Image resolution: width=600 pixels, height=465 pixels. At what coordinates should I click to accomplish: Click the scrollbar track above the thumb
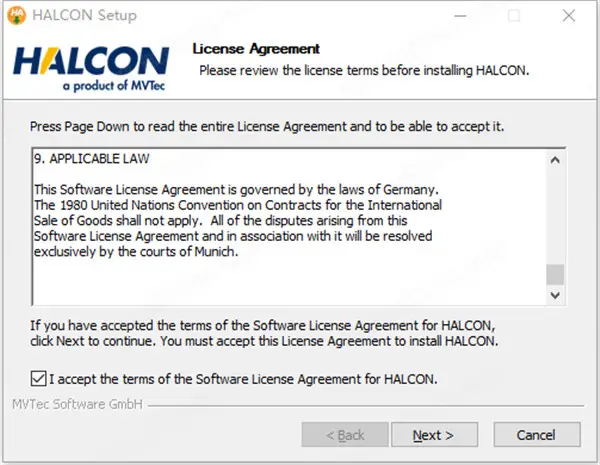[554, 210]
